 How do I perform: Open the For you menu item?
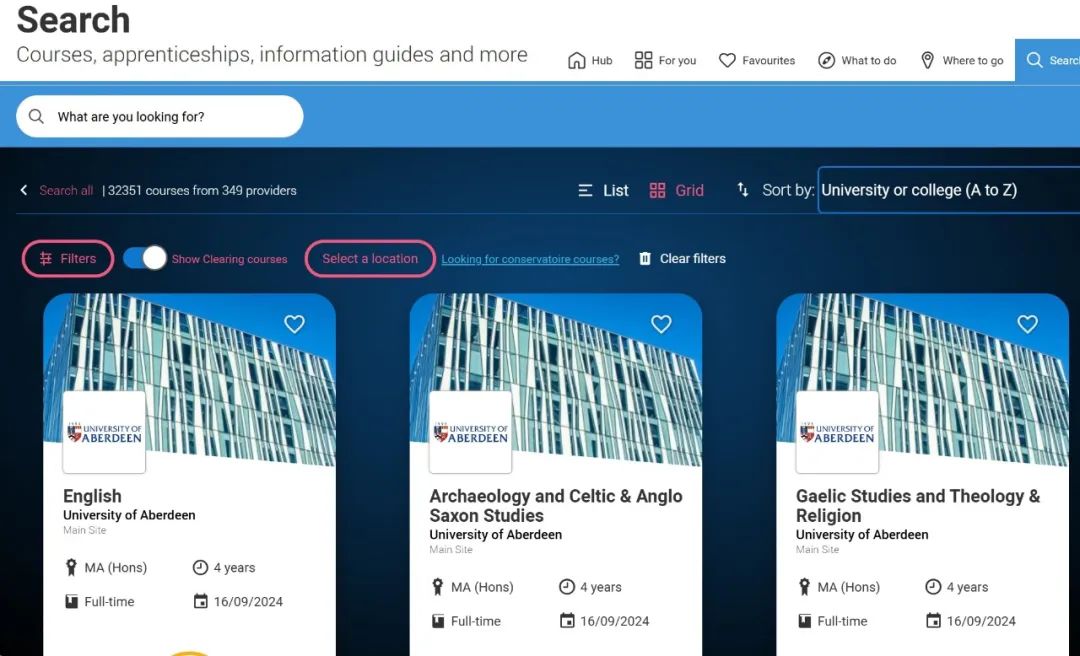coord(665,61)
